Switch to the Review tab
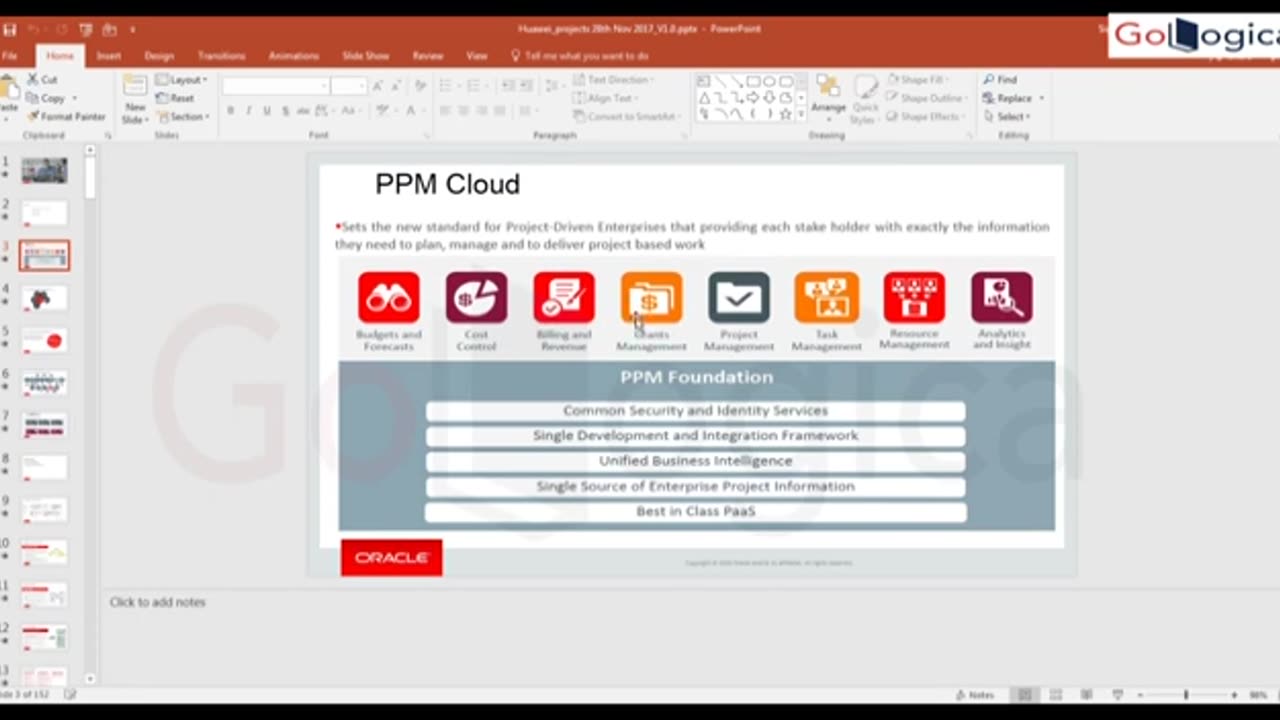The width and height of the screenshot is (1280, 720). click(x=428, y=56)
